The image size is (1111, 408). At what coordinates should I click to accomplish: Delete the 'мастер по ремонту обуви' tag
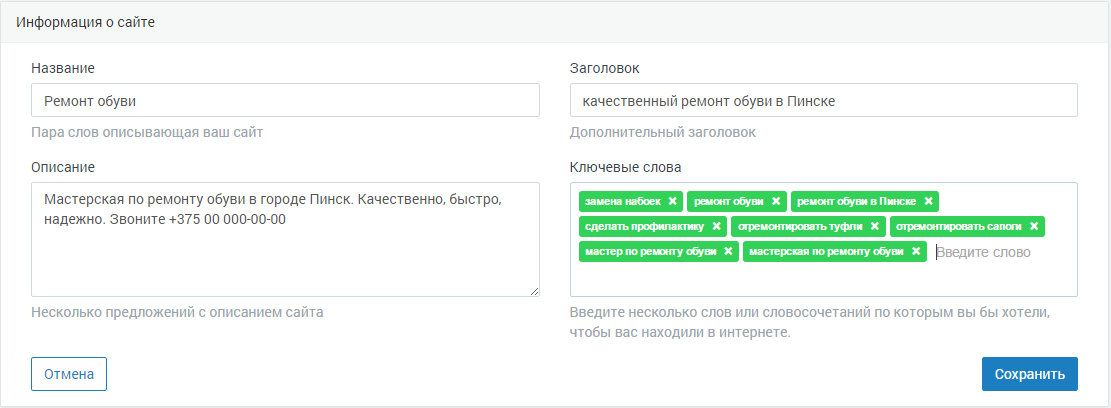pos(728,251)
